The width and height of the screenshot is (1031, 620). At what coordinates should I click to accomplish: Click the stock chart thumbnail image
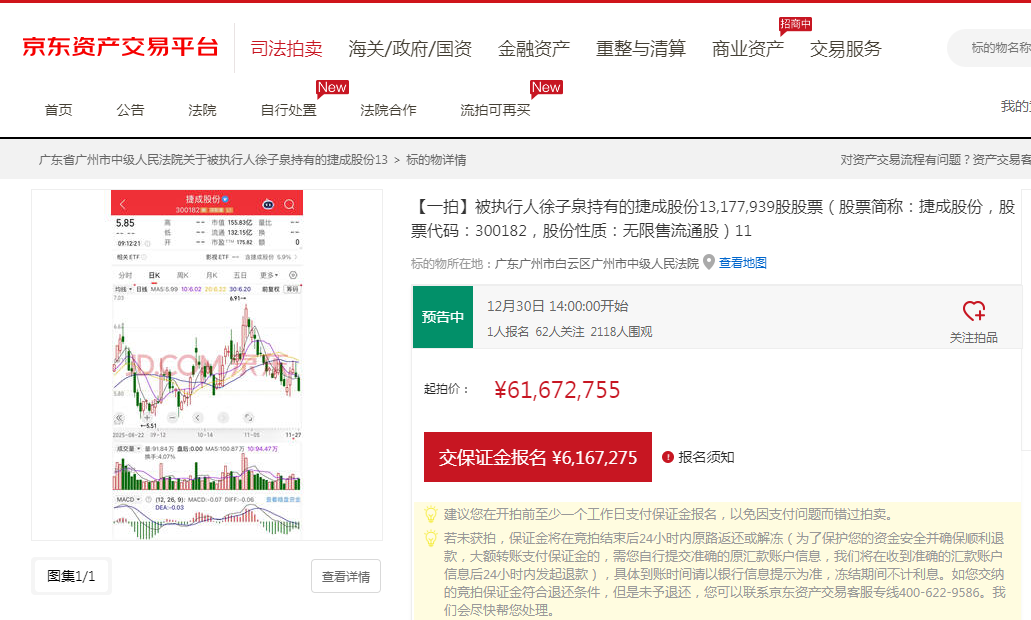pos(206,365)
